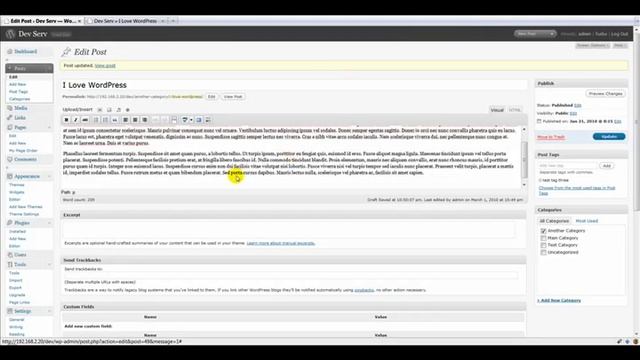Click Add button for post tags
This screenshot has height=360, width=640.
(607, 166)
